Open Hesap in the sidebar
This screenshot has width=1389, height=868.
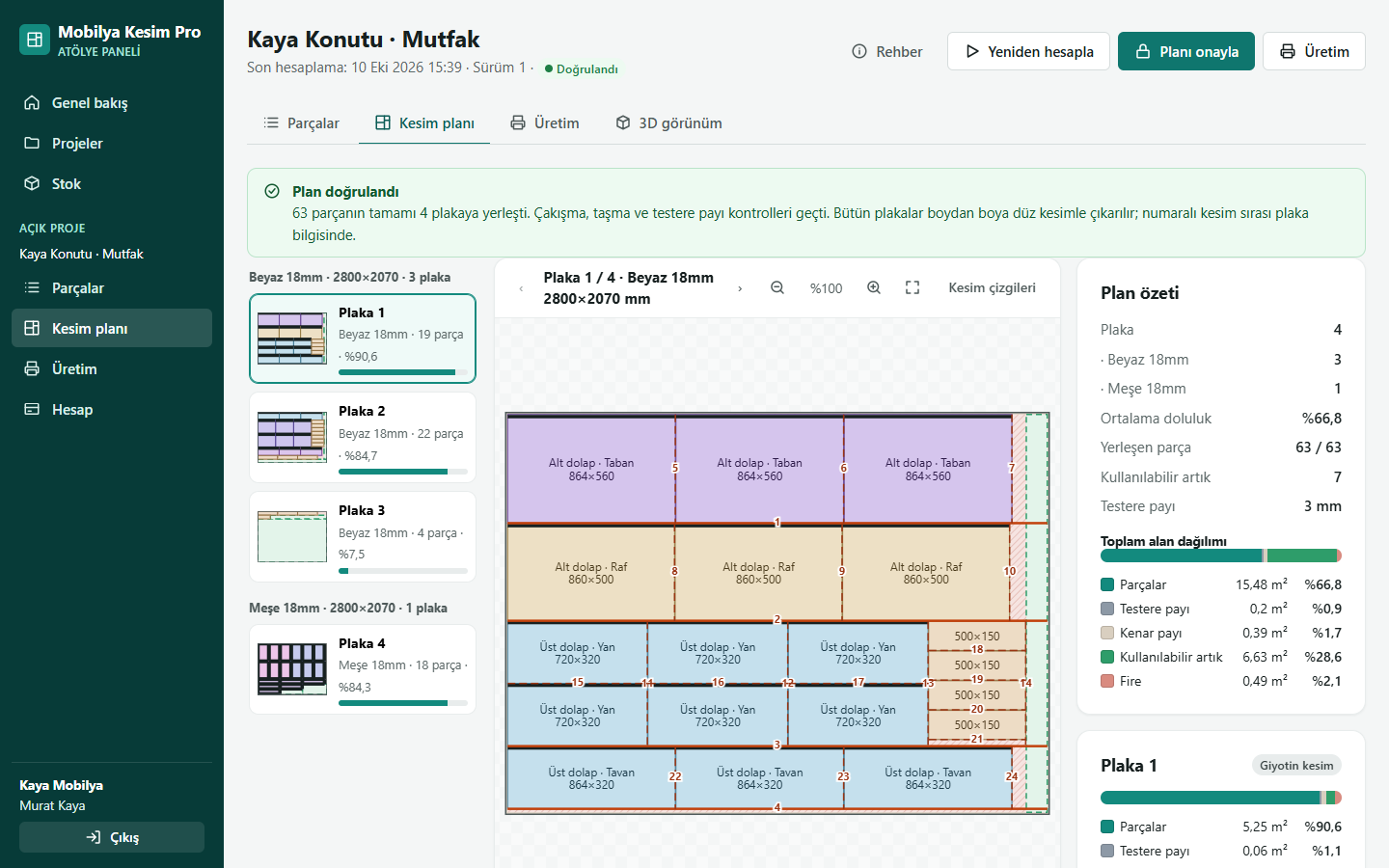[112, 409]
